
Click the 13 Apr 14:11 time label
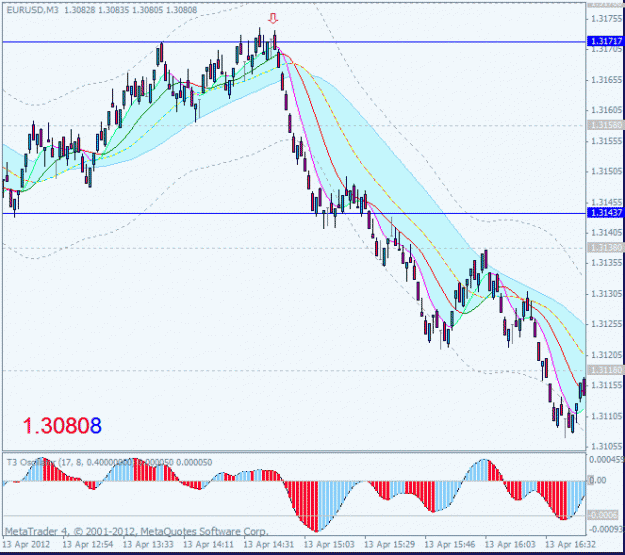(208, 544)
